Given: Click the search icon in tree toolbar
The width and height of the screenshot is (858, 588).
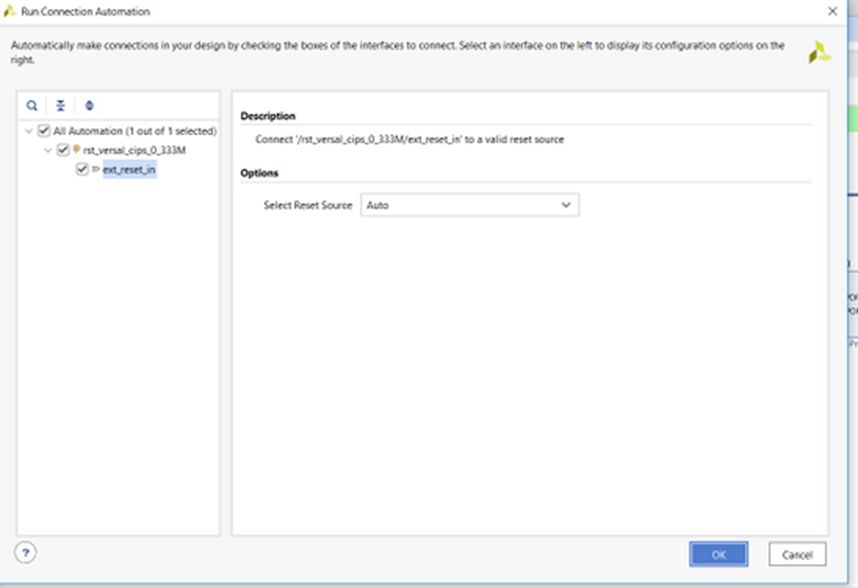Looking at the screenshot, I should (x=32, y=105).
